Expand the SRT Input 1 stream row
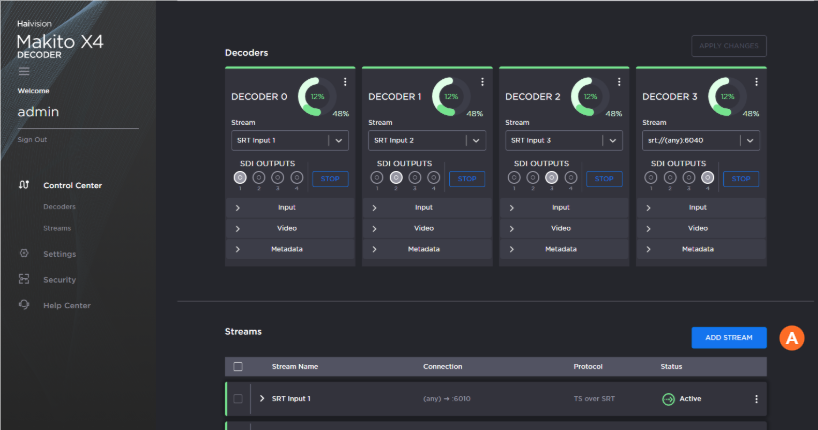 [262, 399]
